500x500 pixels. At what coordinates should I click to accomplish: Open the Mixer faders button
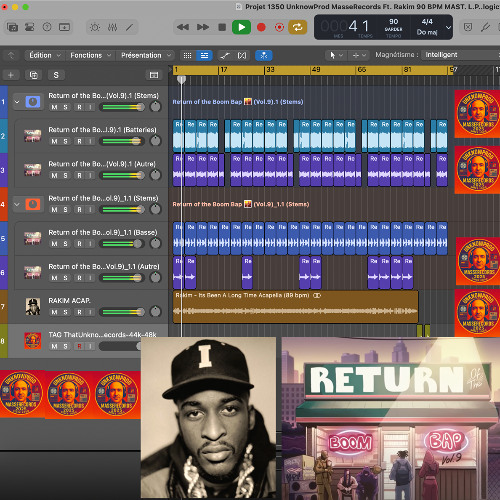coord(112,27)
